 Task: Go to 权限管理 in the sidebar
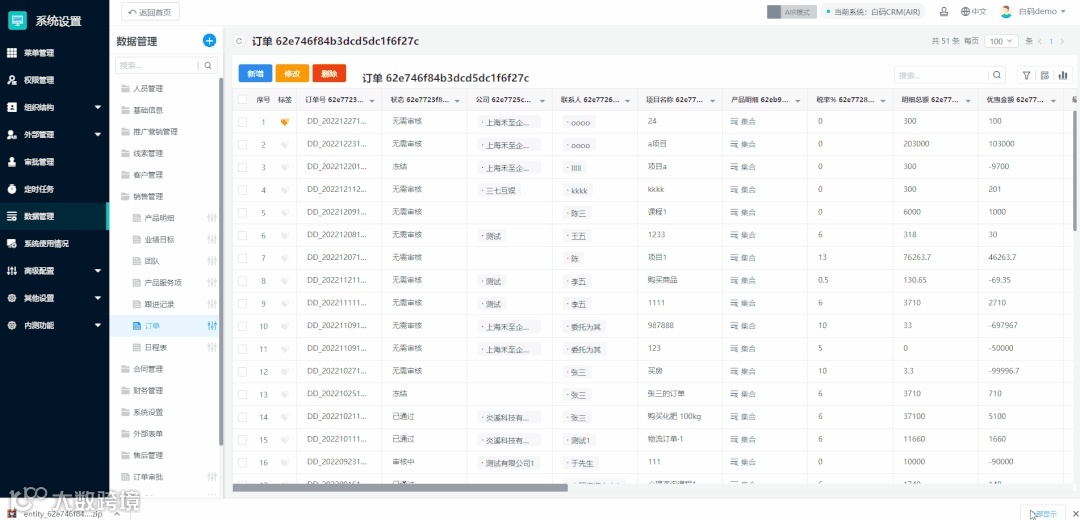pos(54,81)
